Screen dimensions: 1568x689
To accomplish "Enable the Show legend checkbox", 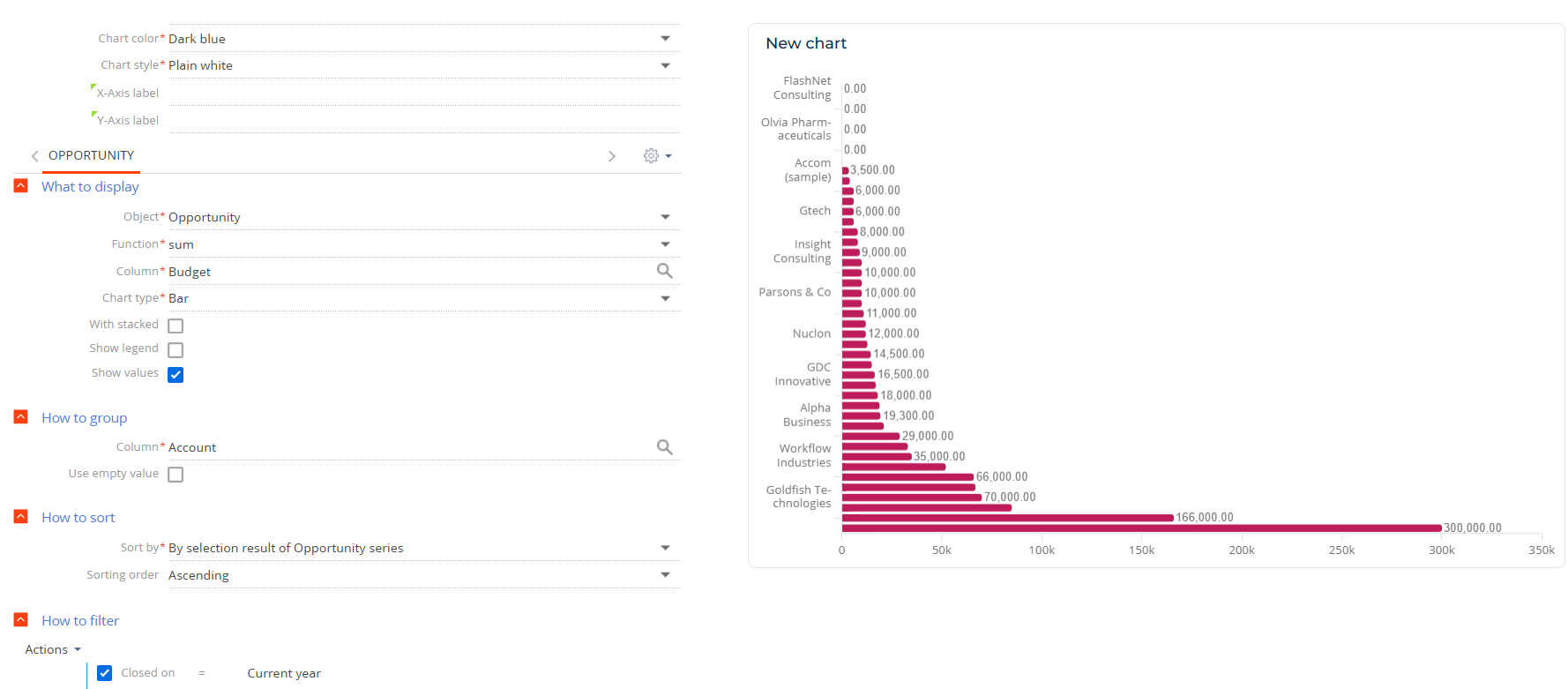I will [175, 349].
